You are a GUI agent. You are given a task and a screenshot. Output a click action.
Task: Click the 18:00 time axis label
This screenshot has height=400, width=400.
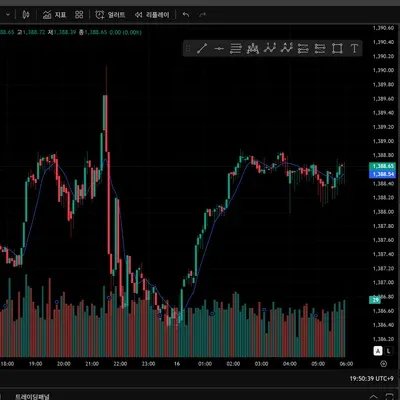click(7, 364)
